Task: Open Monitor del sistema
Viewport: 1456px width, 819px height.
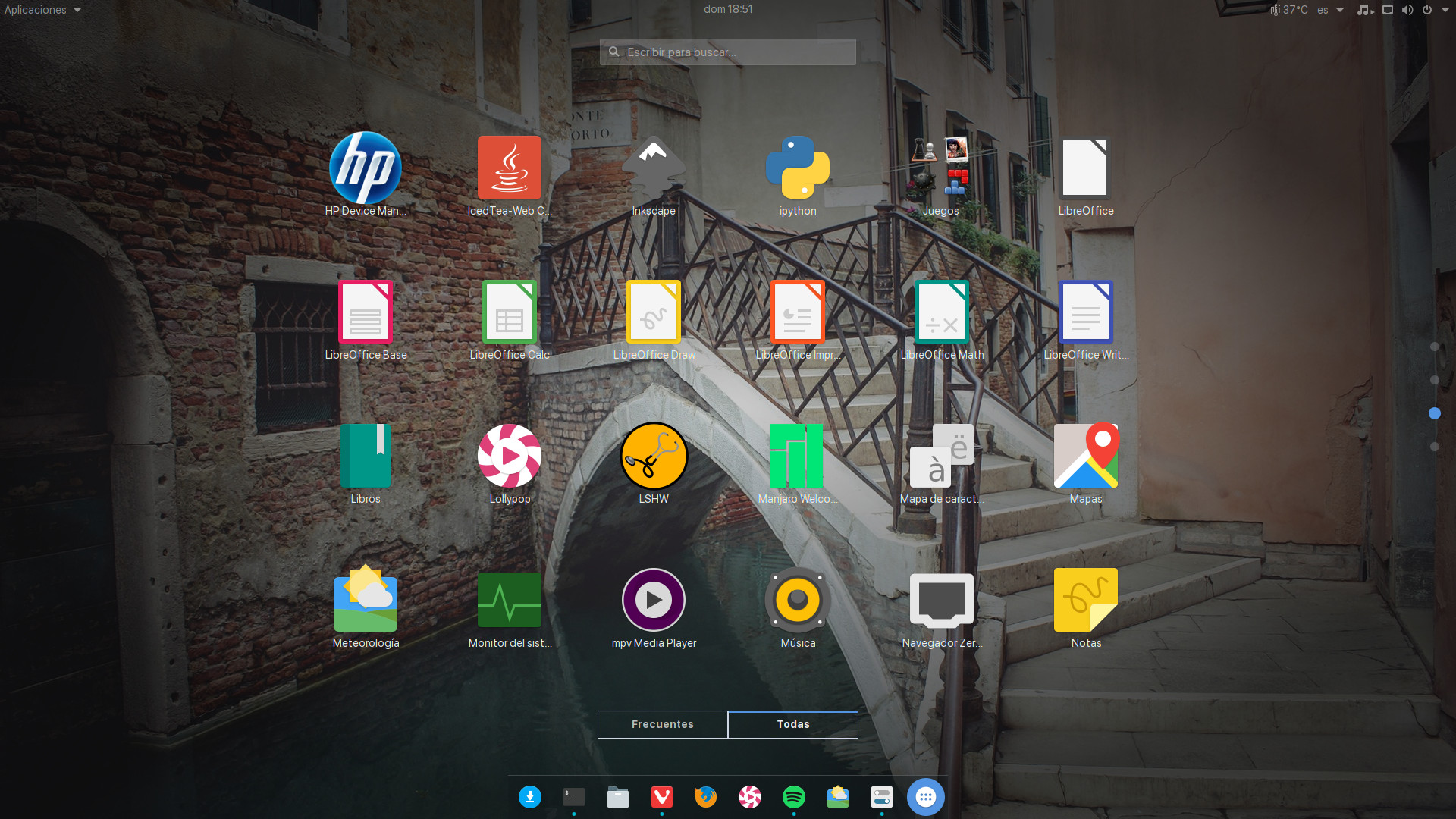Action: click(x=509, y=600)
